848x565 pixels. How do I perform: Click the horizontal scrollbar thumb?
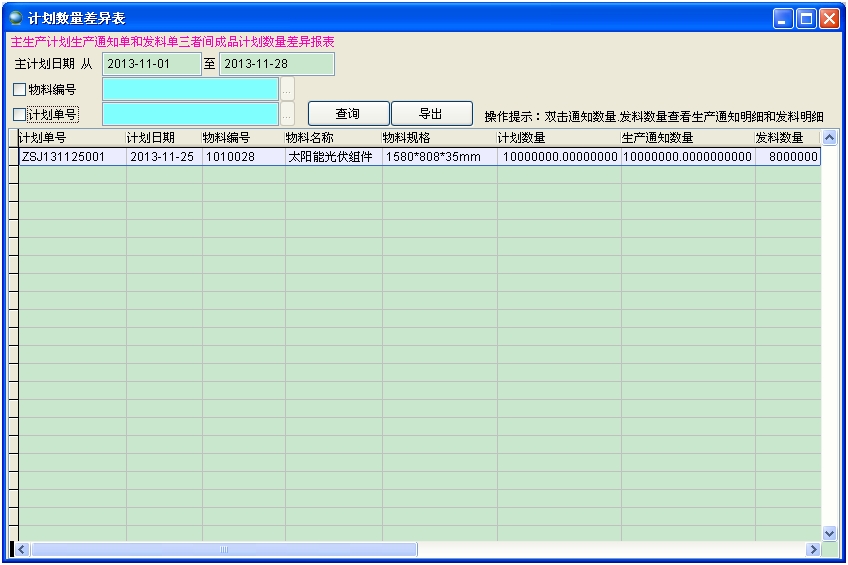(x=224, y=549)
